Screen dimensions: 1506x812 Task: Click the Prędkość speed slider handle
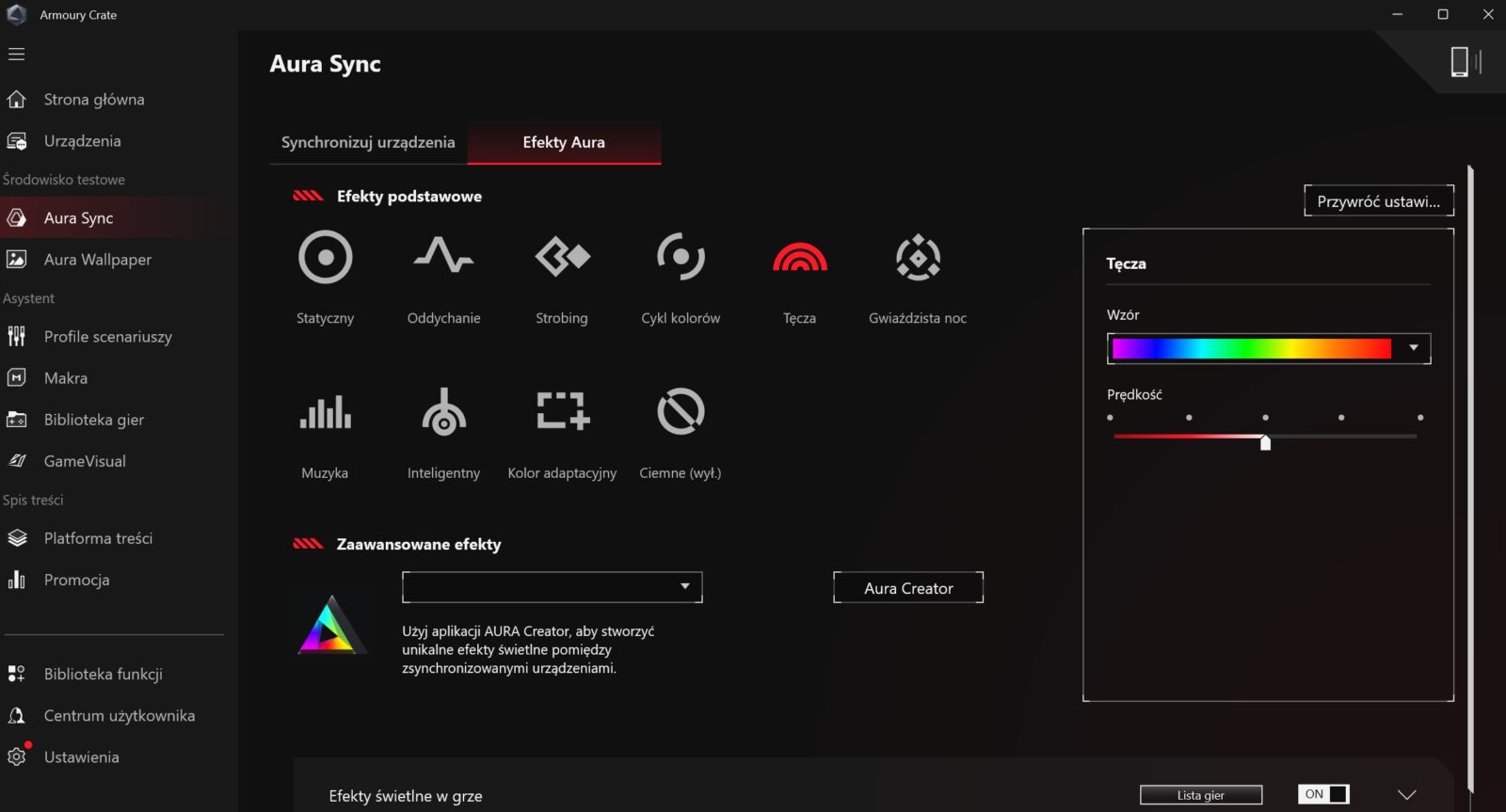point(1265,442)
